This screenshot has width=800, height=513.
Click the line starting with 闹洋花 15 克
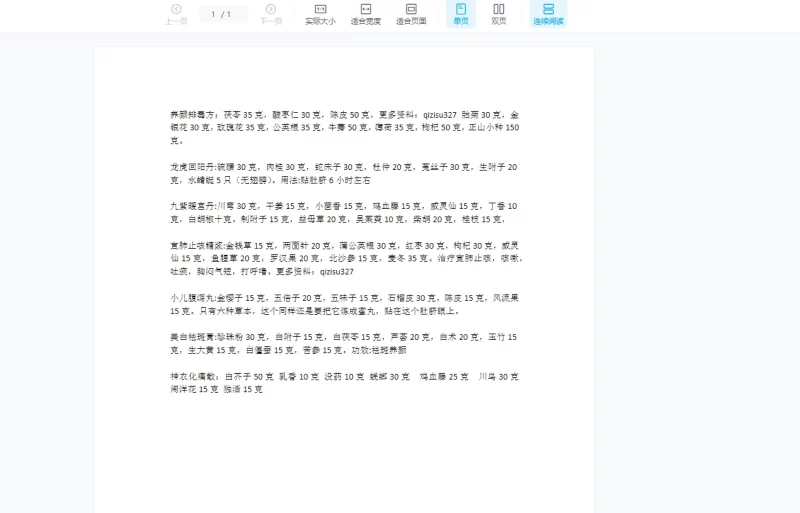(216, 389)
